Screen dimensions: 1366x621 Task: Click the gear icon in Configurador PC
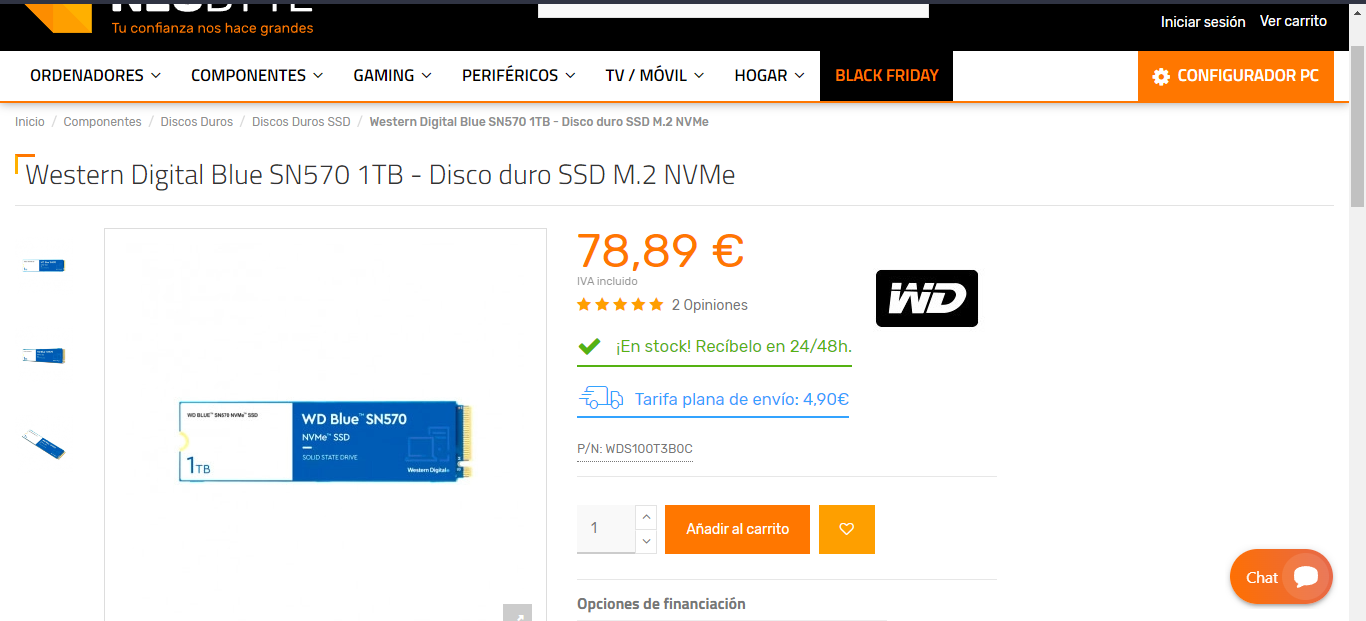[x=1161, y=76]
